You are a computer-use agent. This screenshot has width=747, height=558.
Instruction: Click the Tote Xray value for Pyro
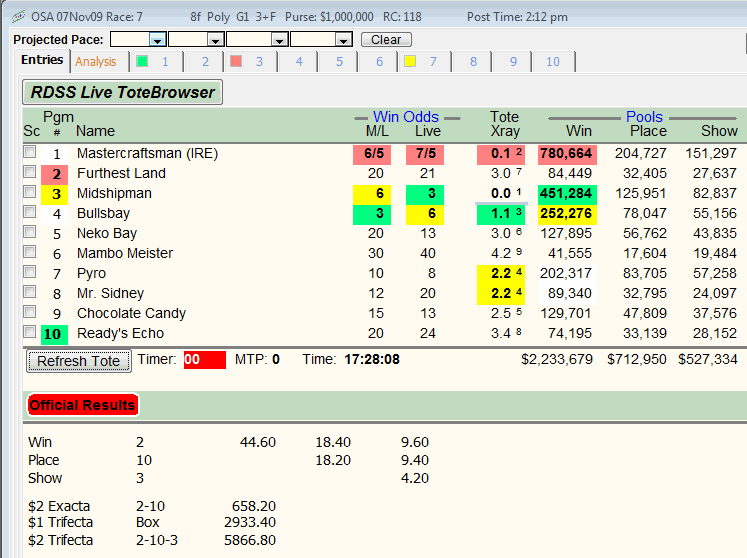click(501, 274)
